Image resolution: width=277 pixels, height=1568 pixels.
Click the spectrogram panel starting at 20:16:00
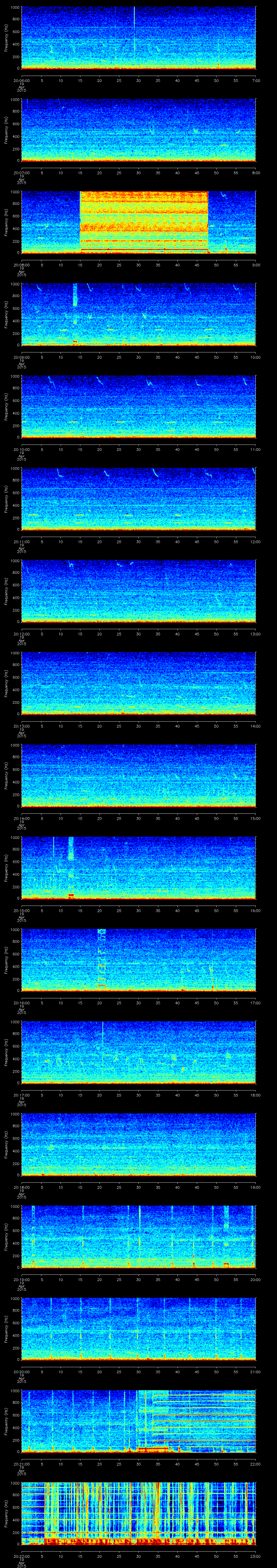pos(138,960)
